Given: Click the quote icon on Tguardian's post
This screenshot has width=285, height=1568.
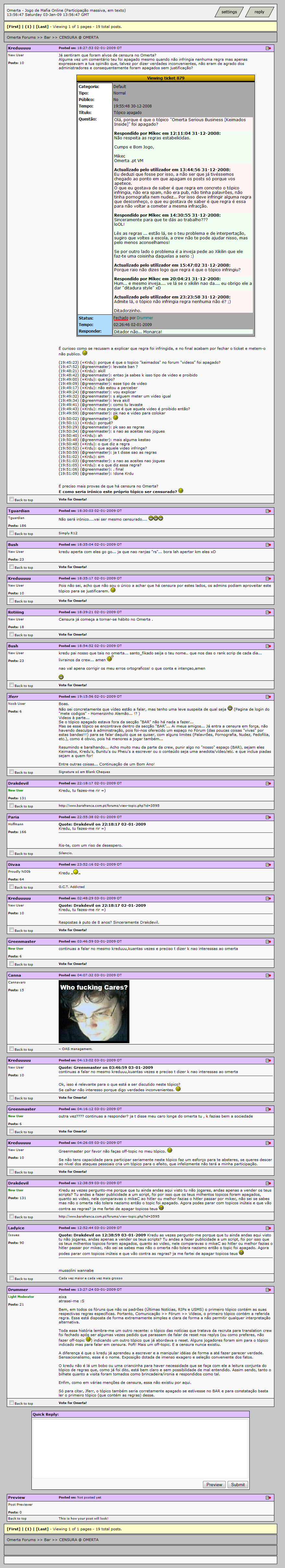Looking at the screenshot, I should (268, 511).
